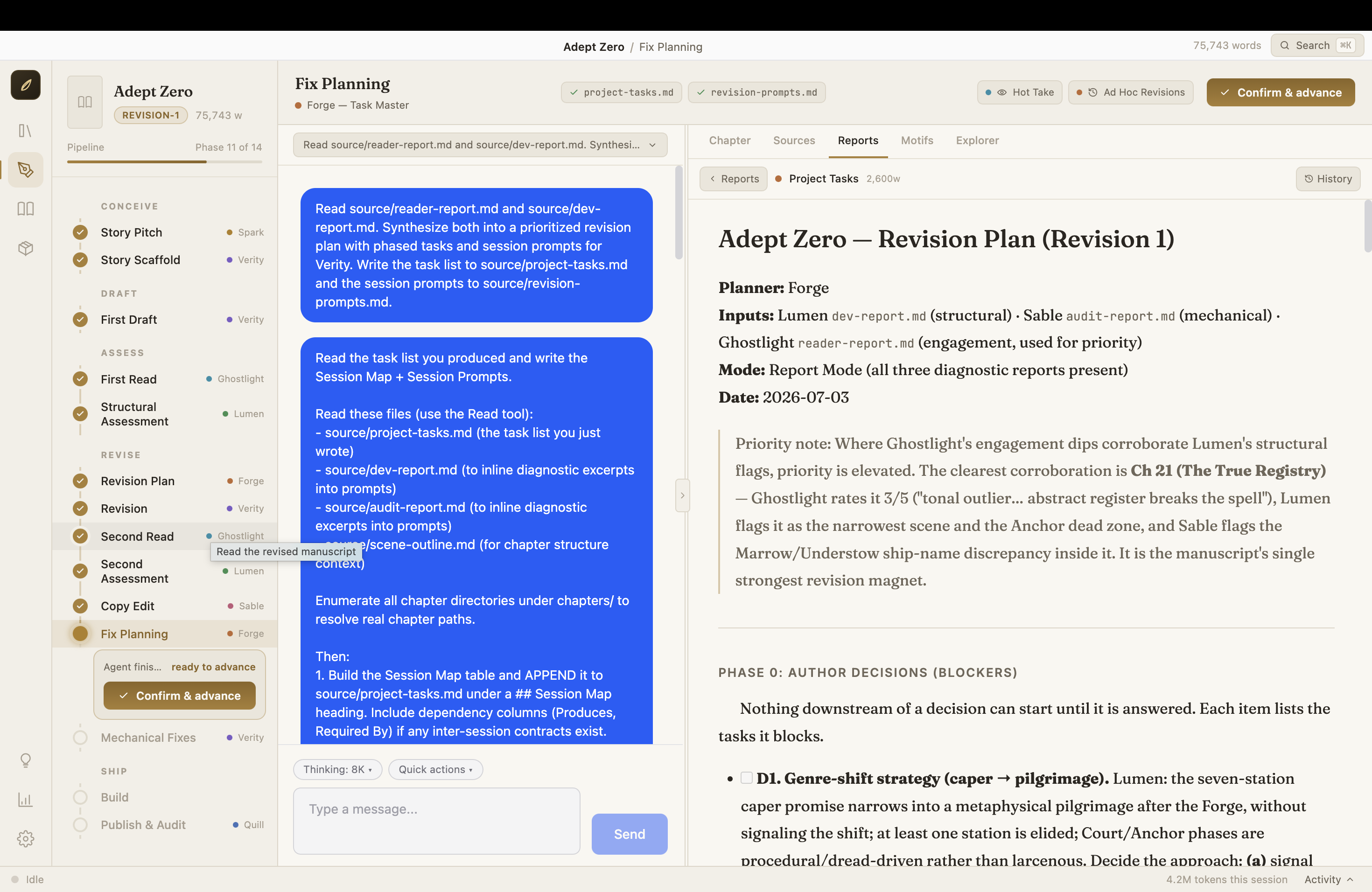Viewport: 1372px width, 892px height.
Task: Open the bar chart statistics icon
Action: [x=25, y=799]
